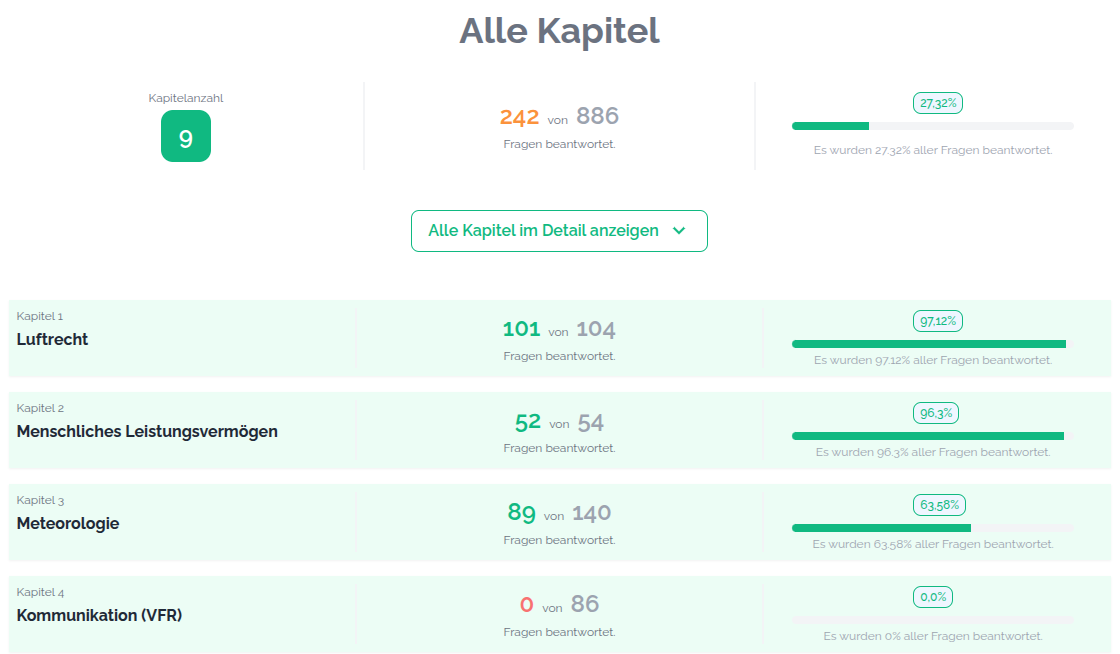Screen dimensions: 1120x654
Task: Click the 27,32% overall progress badge
Action: [937, 103]
